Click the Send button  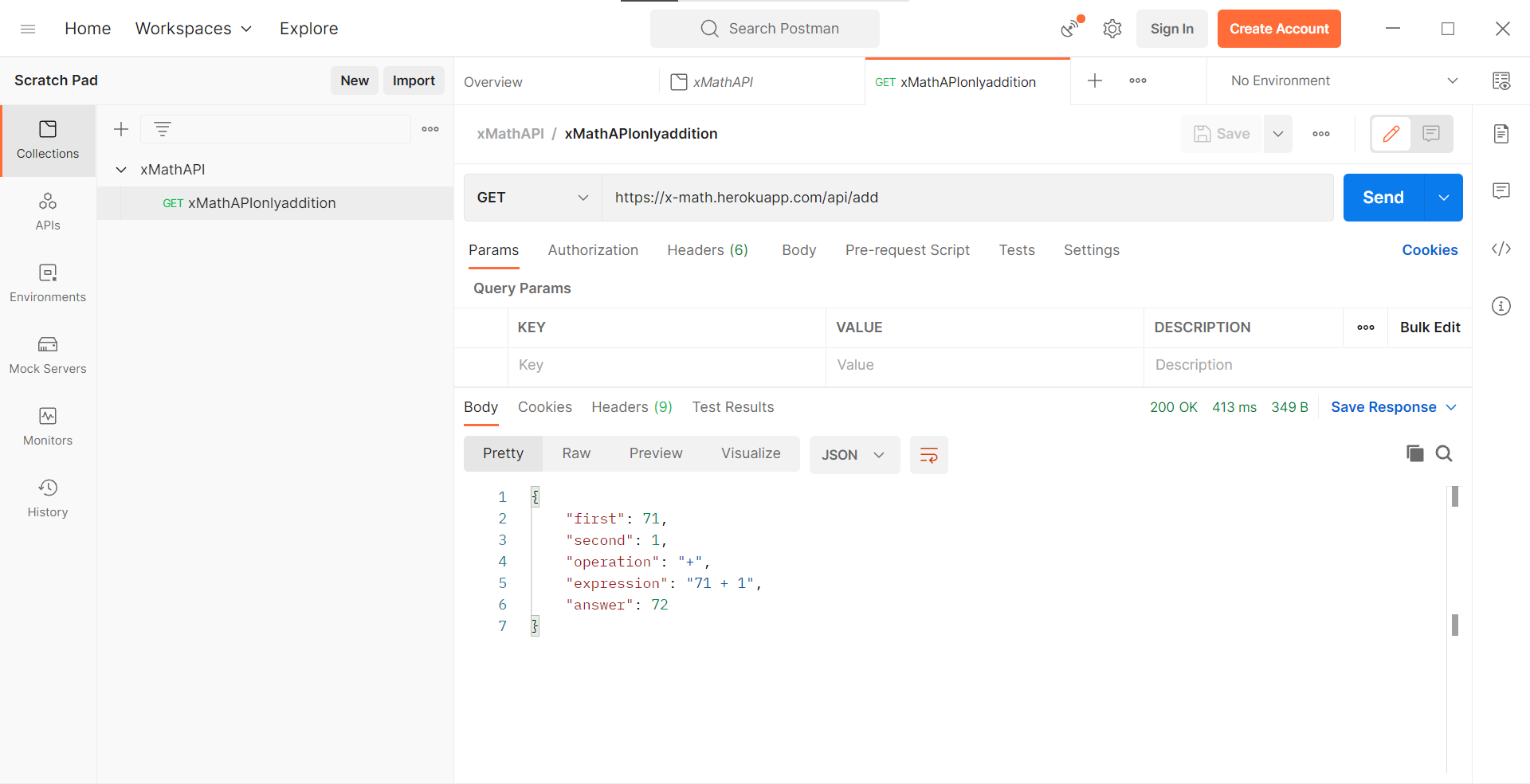pos(1383,198)
